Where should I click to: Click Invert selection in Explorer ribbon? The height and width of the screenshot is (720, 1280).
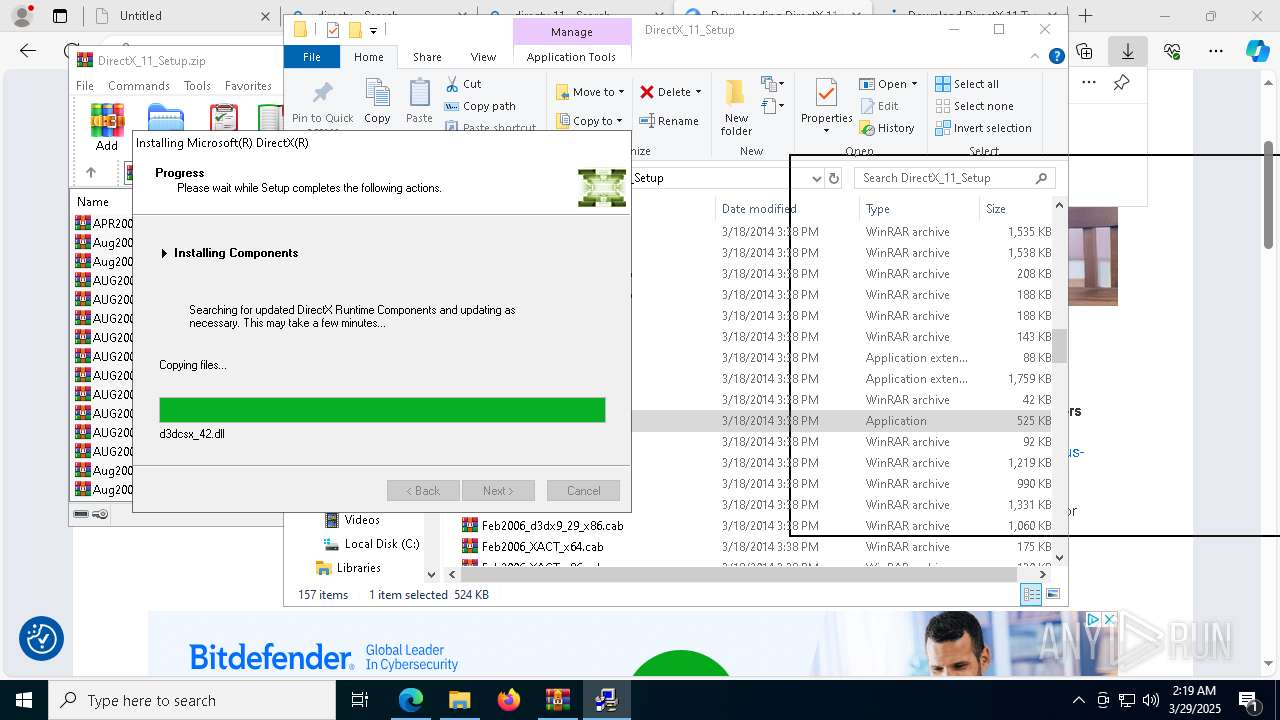point(983,128)
